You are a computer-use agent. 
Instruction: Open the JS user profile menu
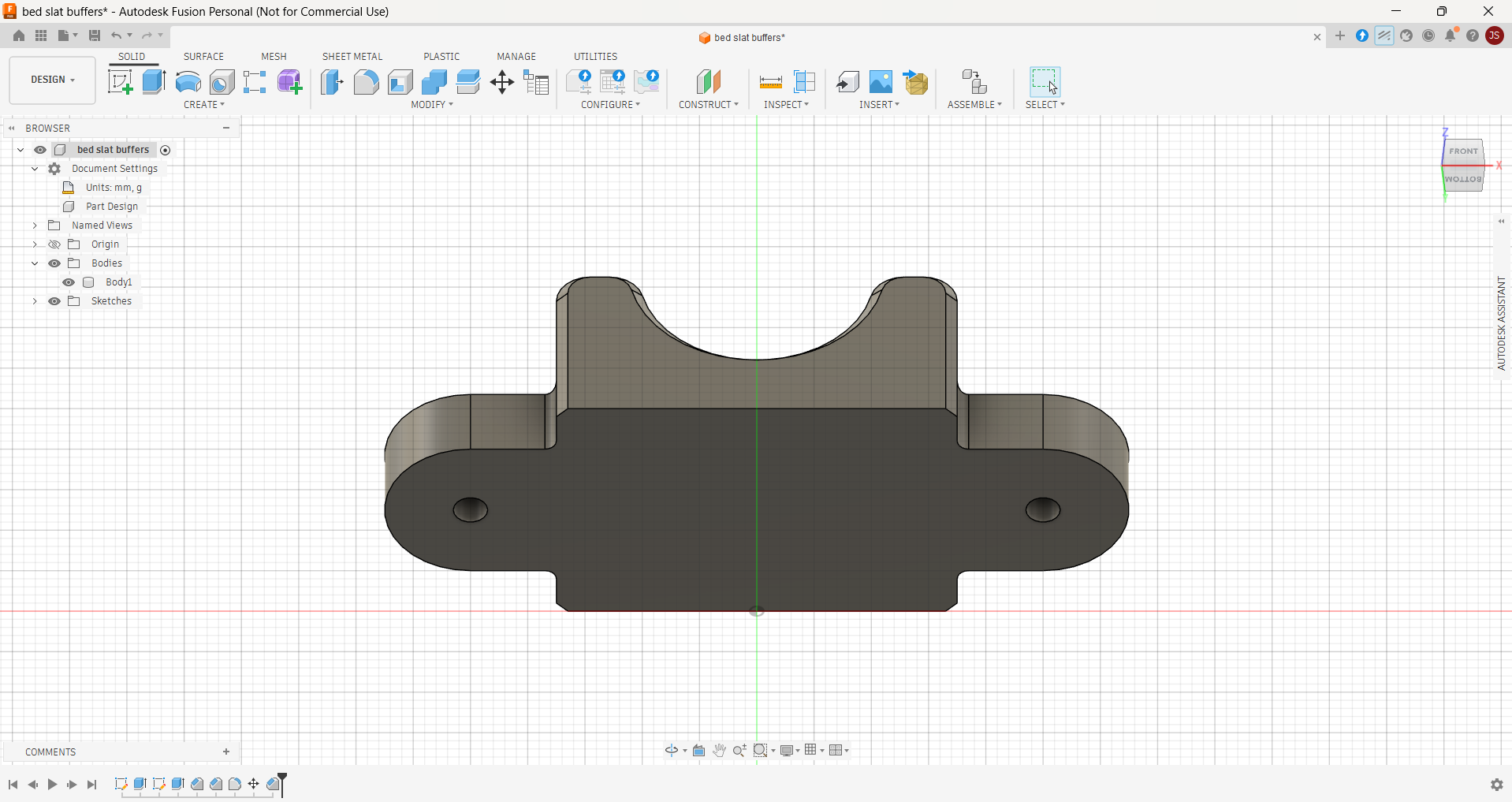[1495, 35]
